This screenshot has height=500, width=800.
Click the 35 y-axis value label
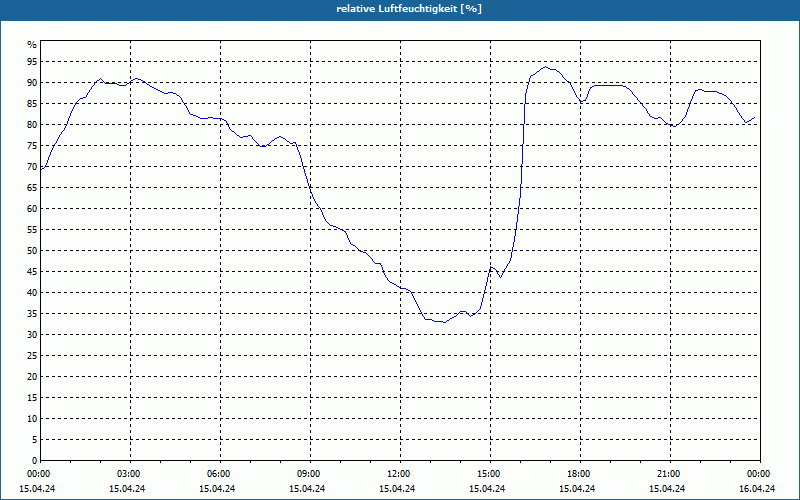tap(32, 314)
